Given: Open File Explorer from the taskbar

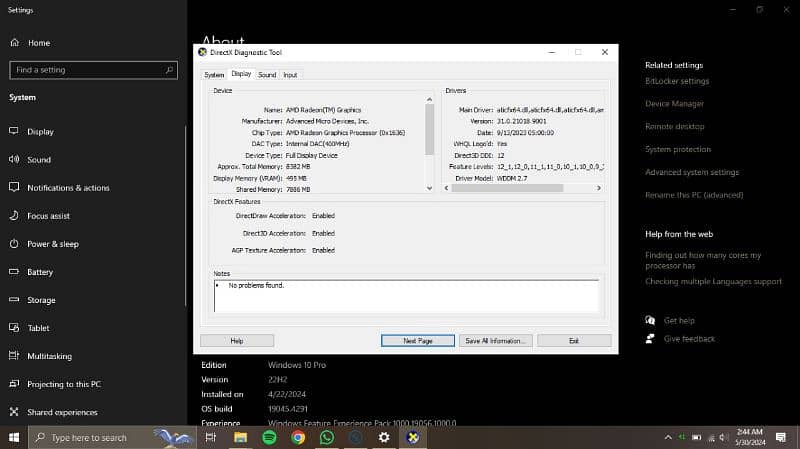Looking at the screenshot, I should coord(241,437).
